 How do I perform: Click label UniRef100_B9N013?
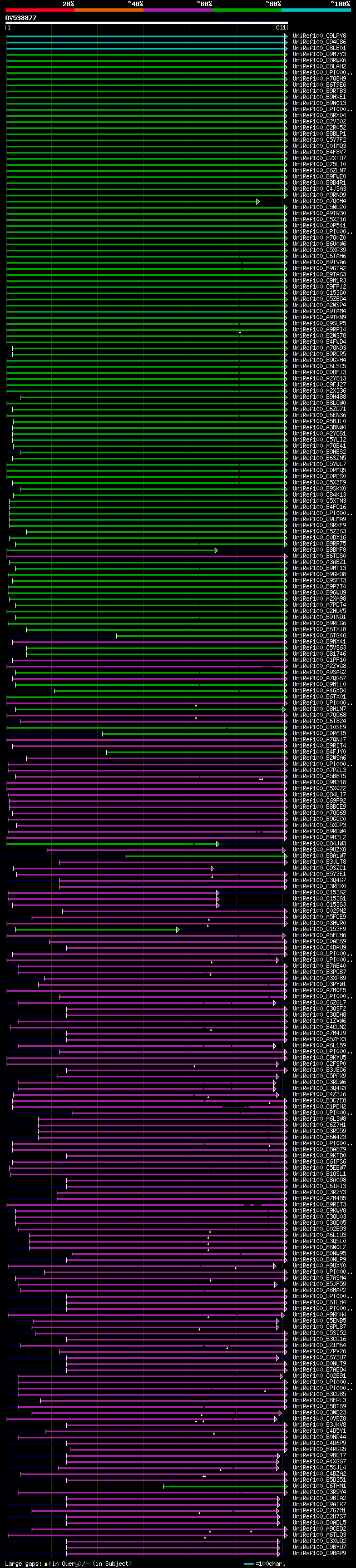[x=319, y=103]
